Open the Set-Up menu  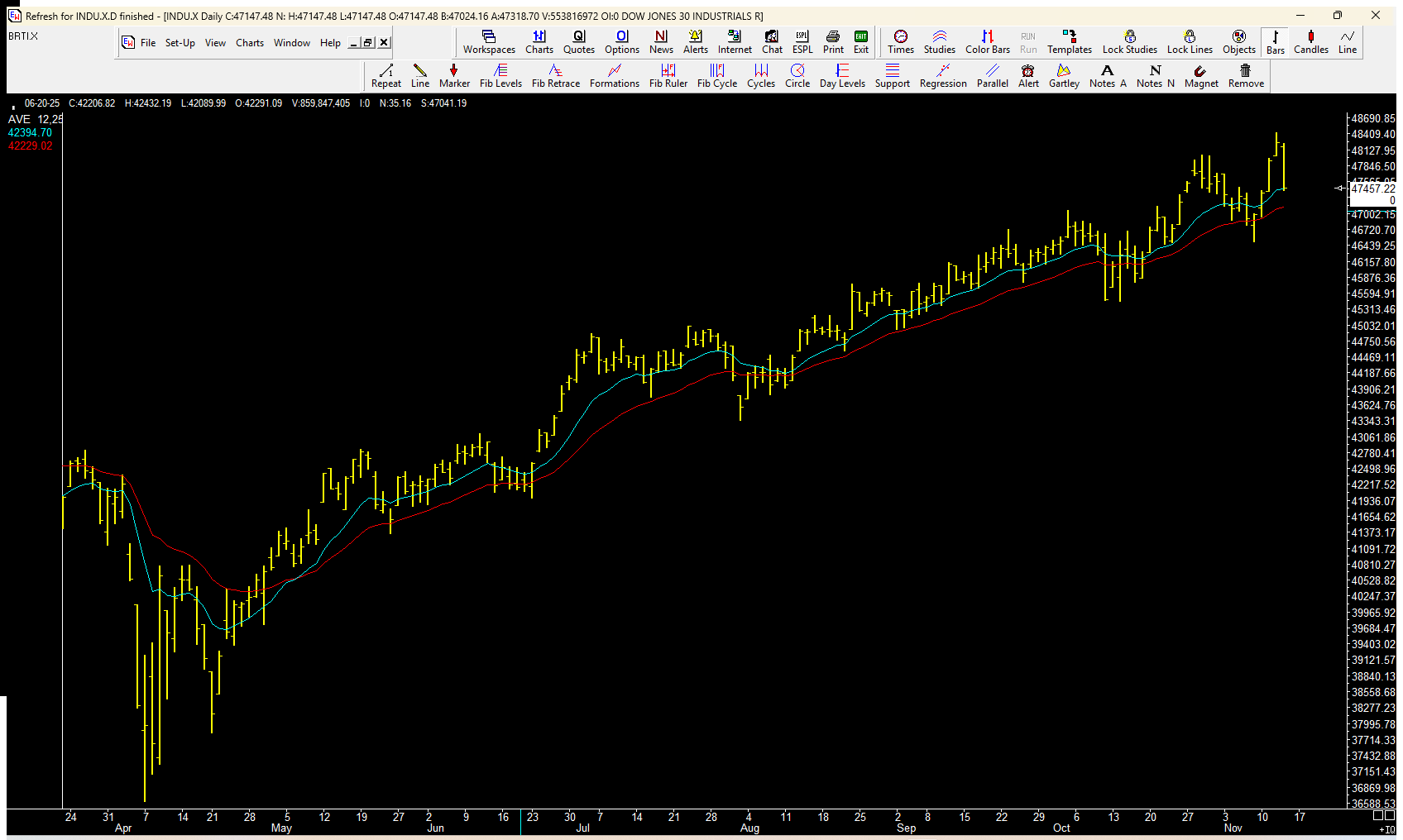(x=180, y=43)
